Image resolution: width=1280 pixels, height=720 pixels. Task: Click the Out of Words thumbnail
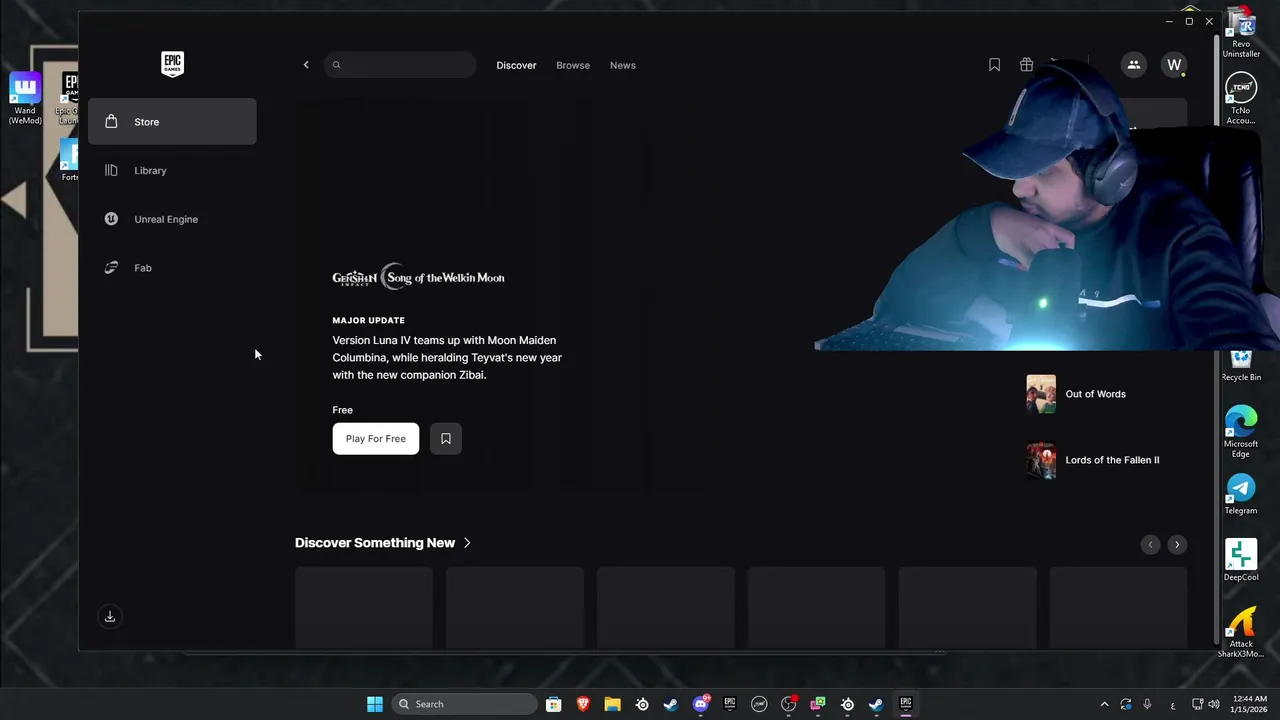point(1041,394)
